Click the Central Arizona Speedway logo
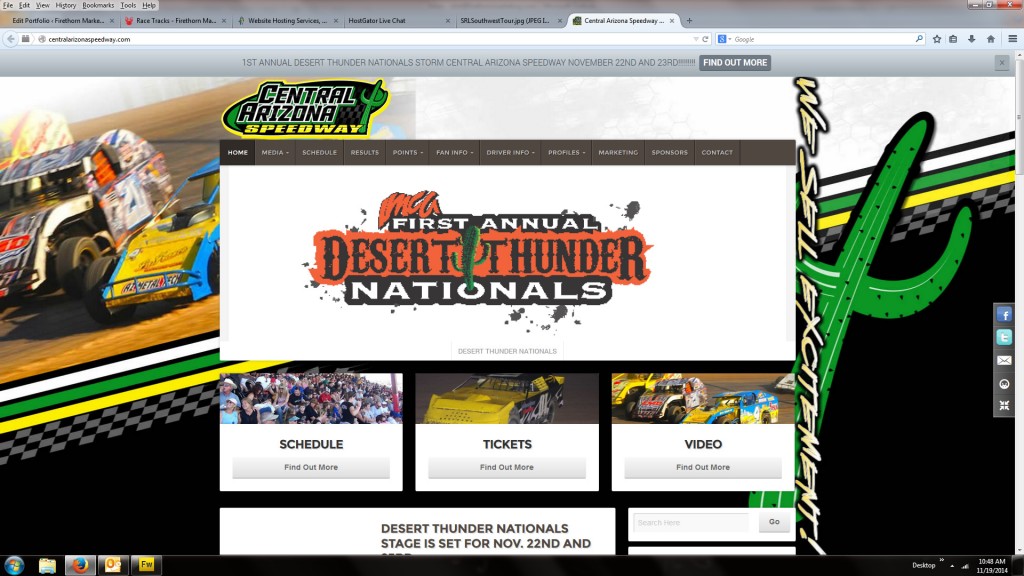The image size is (1024, 576). click(x=306, y=108)
